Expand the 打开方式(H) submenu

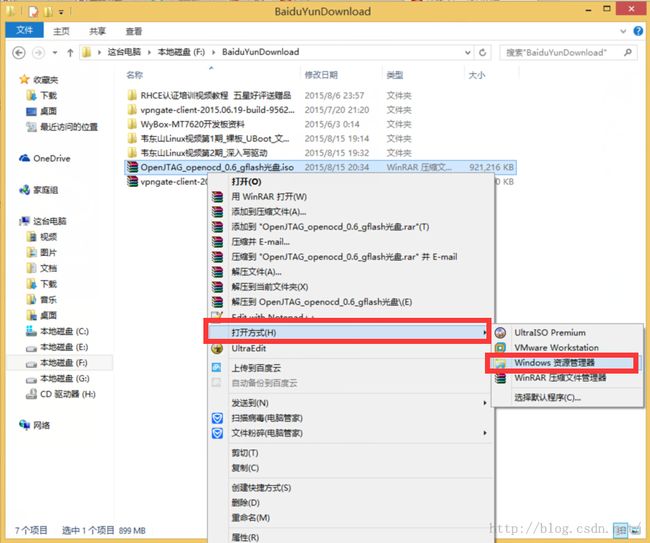click(347, 332)
